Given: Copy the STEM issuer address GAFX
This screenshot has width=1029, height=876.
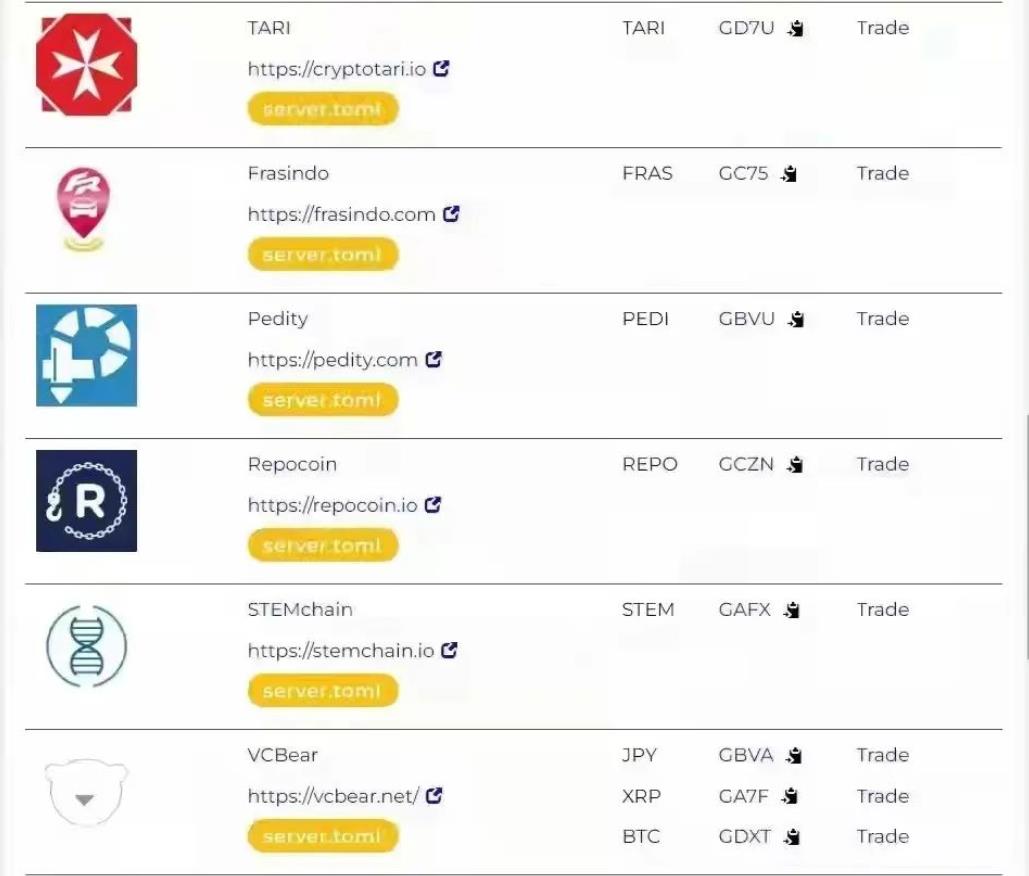Looking at the screenshot, I should click(x=792, y=610).
